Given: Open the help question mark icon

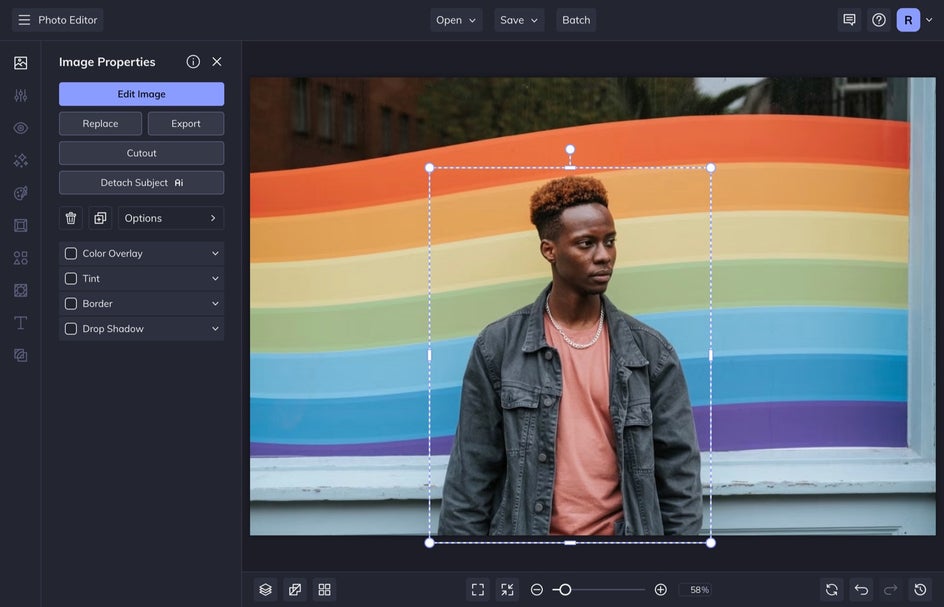Looking at the screenshot, I should pos(879,20).
